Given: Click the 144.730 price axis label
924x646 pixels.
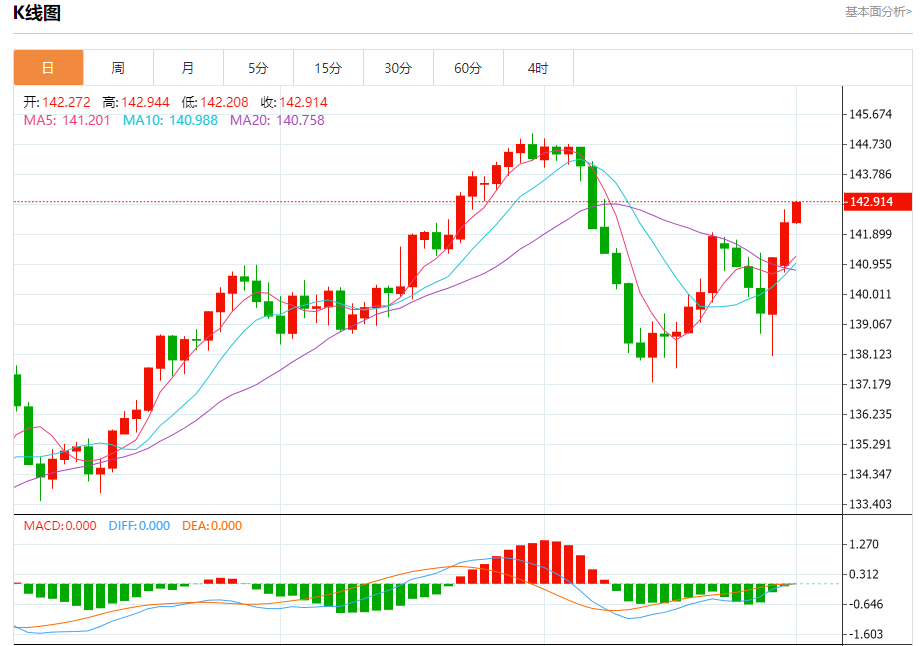Looking at the screenshot, I should pos(870,144).
